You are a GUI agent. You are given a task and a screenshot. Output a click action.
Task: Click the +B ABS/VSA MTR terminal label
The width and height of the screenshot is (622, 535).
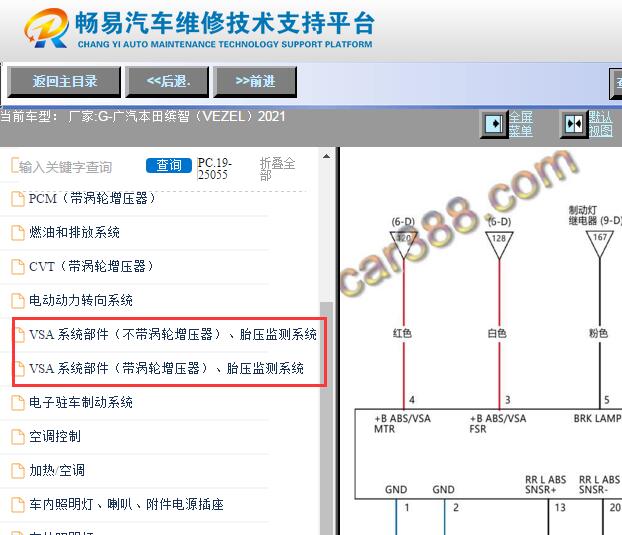402,424
